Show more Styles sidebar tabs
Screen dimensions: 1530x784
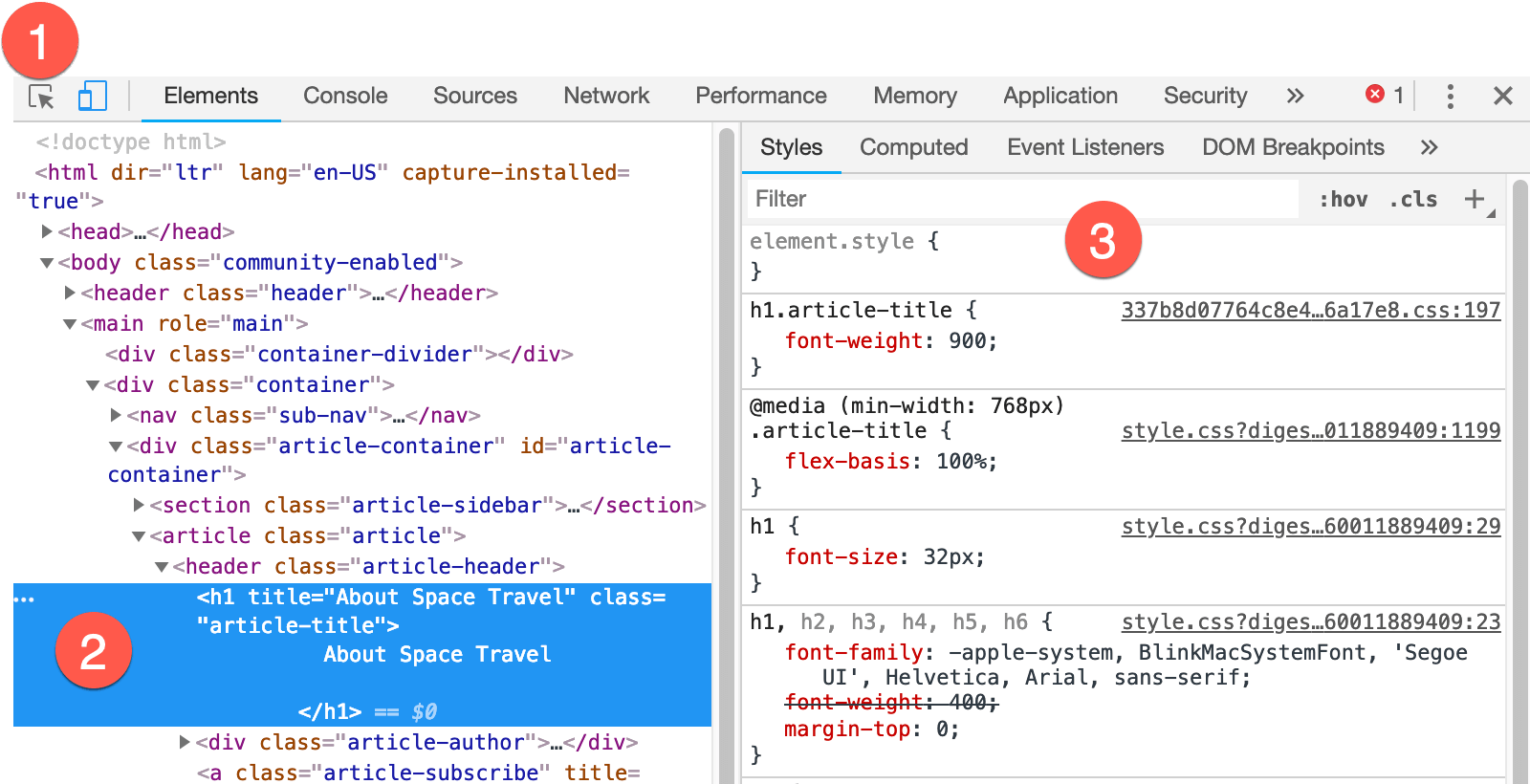click(x=1429, y=147)
